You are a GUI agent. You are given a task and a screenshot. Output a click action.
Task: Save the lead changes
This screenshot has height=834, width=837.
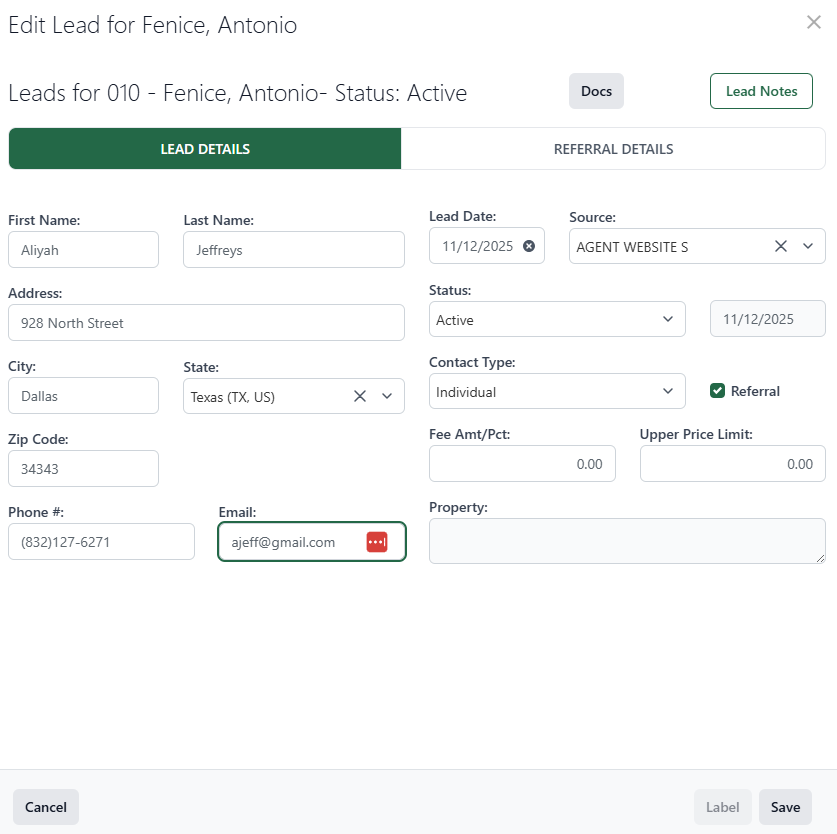[x=785, y=807]
